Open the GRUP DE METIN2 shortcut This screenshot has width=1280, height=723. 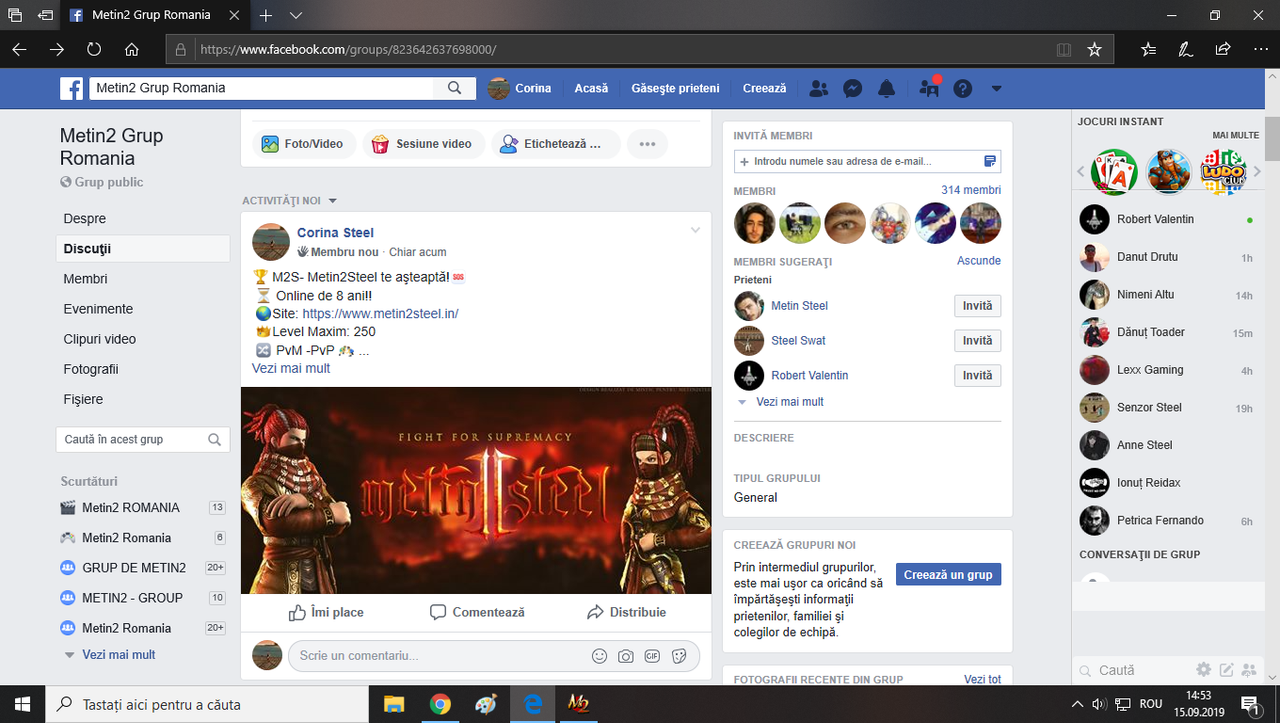pos(134,568)
